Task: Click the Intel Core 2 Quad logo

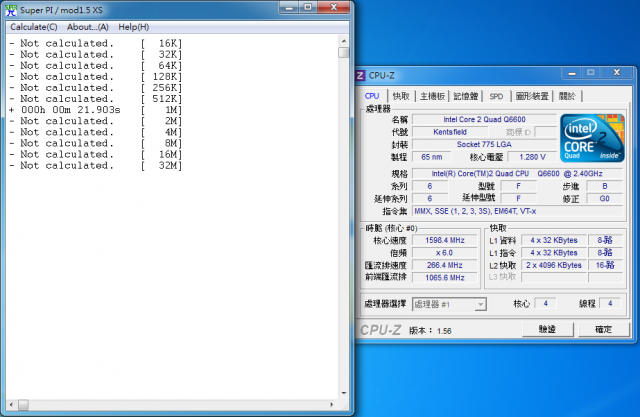Action: (x=592, y=138)
